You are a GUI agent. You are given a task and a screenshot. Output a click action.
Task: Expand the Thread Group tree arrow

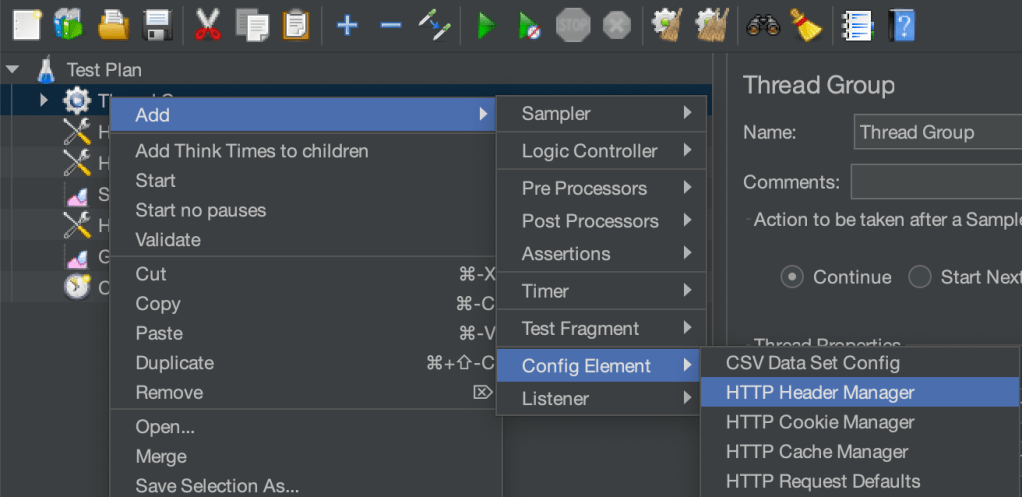[43, 100]
